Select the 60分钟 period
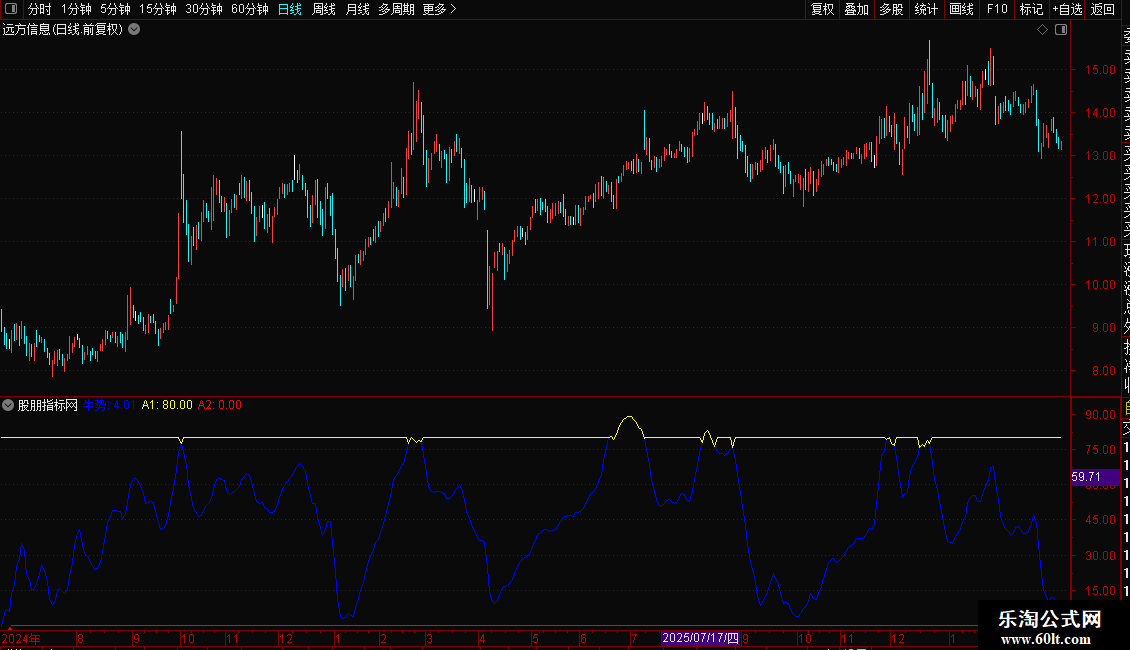The image size is (1130, 650). (250, 9)
